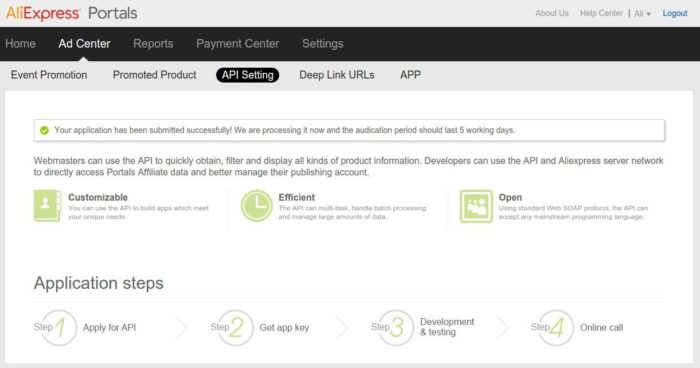Expand the Ali account dropdown
The width and height of the screenshot is (700, 368).
(642, 14)
